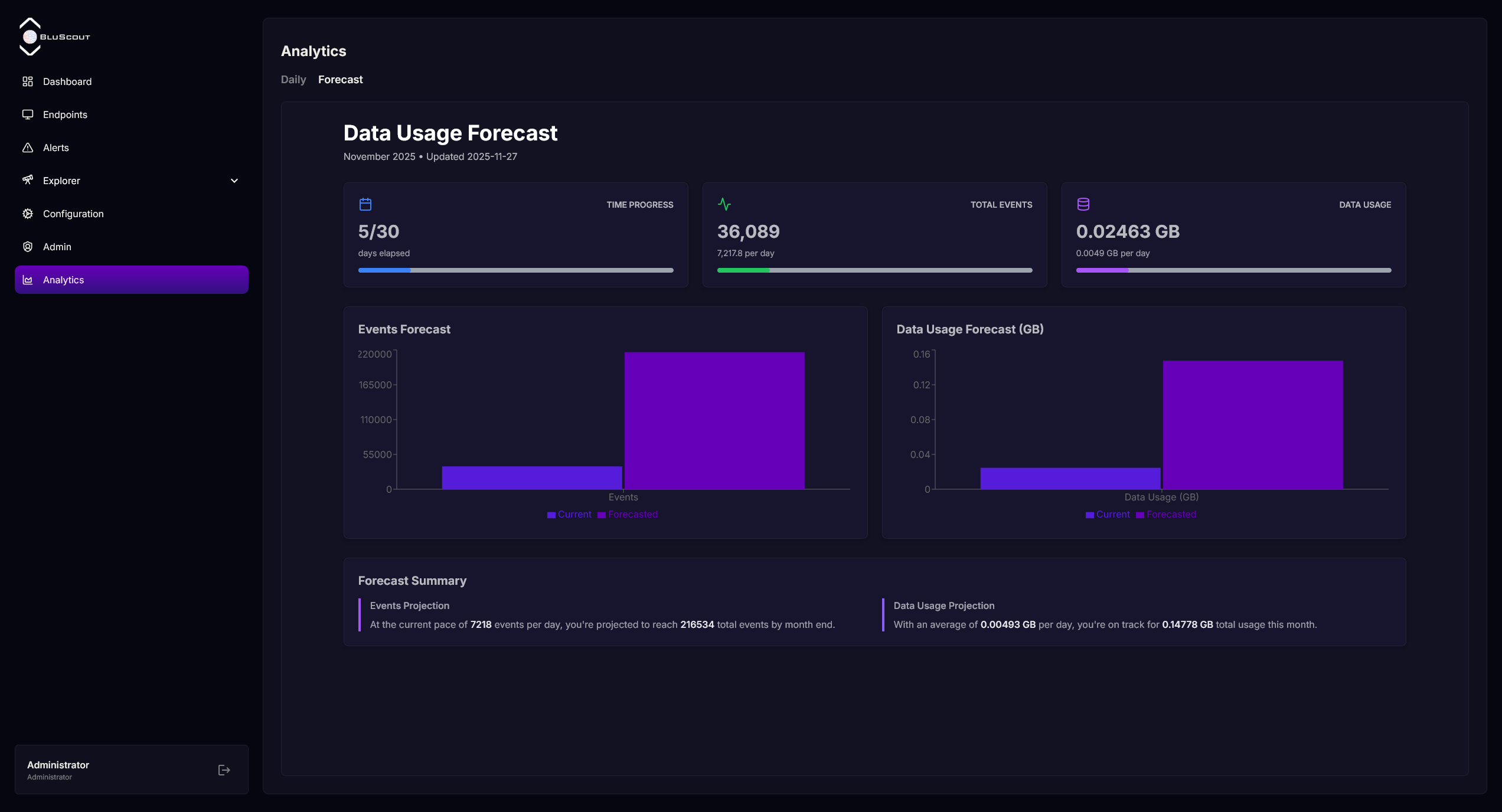Click the Endpoints monitor icon
This screenshot has width=1502, height=812.
coord(28,114)
